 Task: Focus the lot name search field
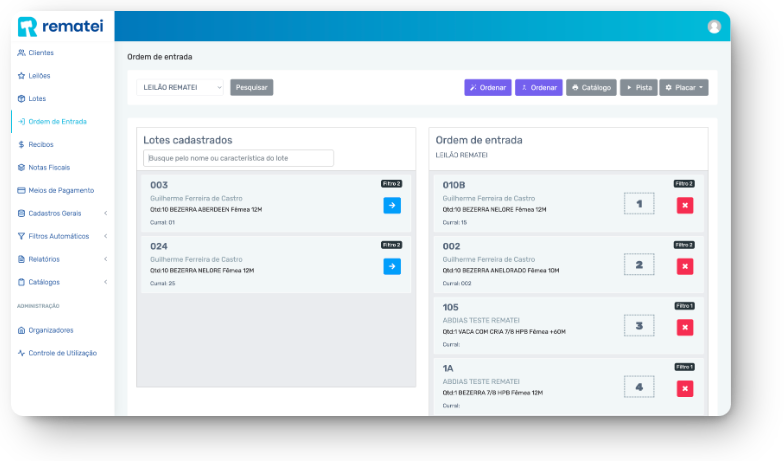point(238,158)
